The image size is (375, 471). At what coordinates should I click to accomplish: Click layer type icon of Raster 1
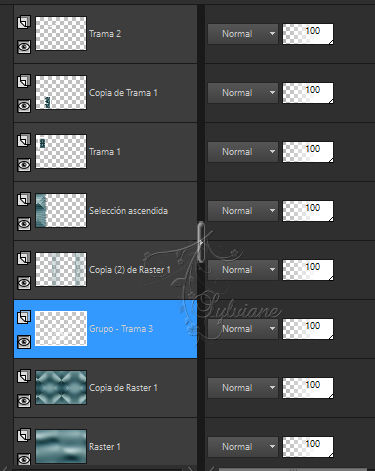[24, 435]
